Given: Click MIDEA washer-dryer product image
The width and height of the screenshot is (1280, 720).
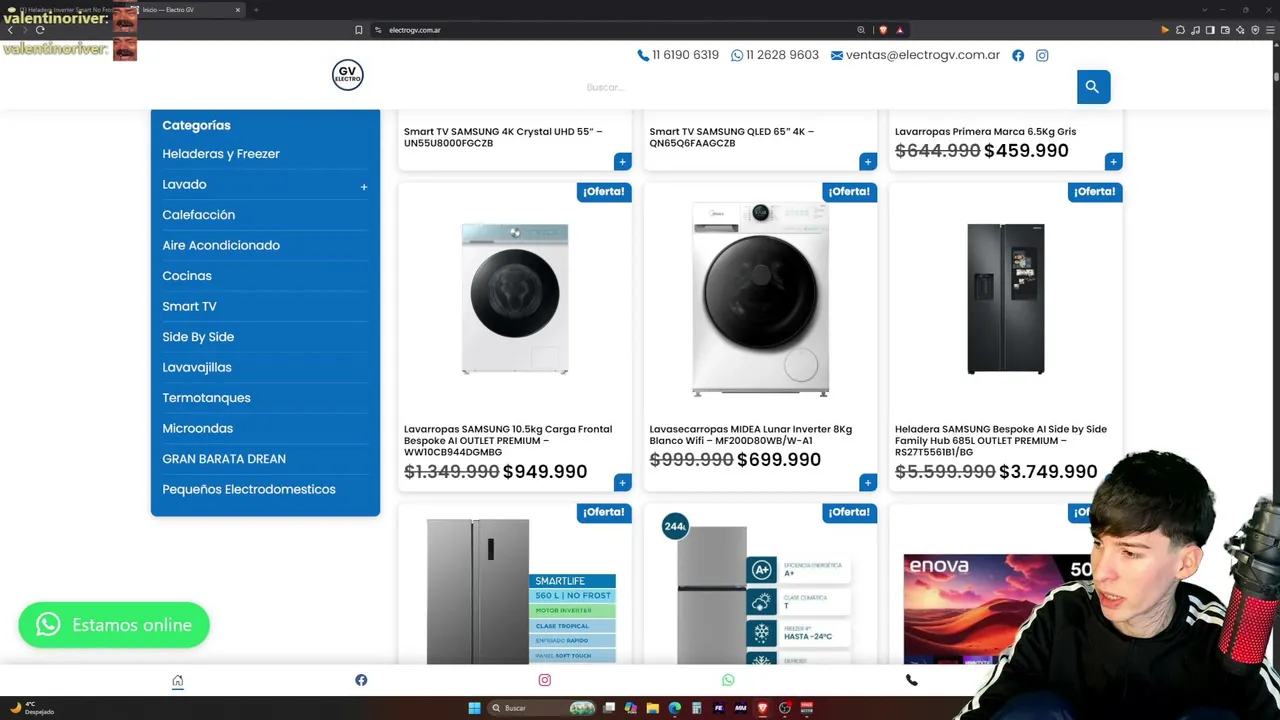Looking at the screenshot, I should pos(760,299).
